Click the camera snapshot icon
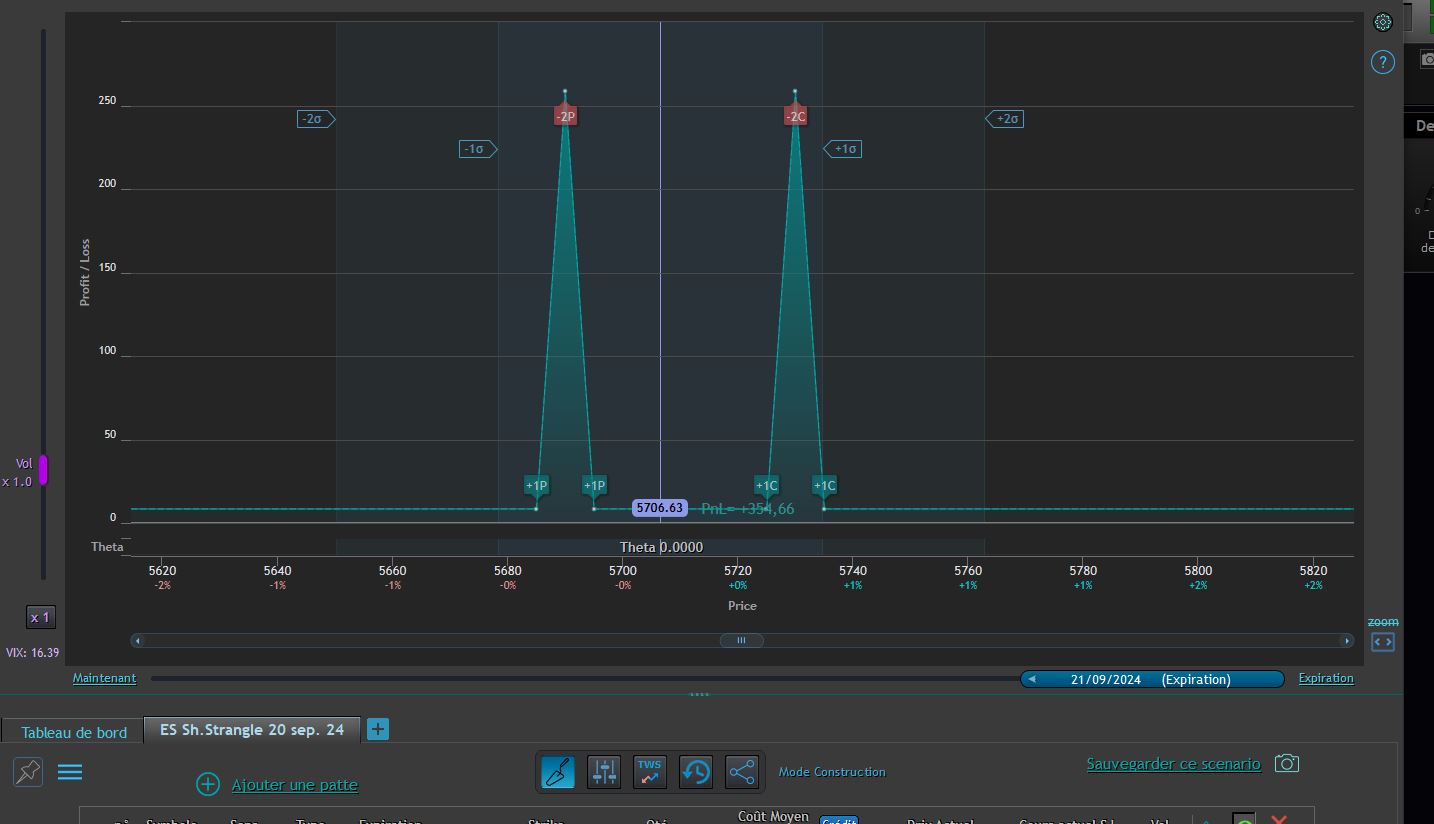This screenshot has height=824, width=1434. coord(1287,764)
